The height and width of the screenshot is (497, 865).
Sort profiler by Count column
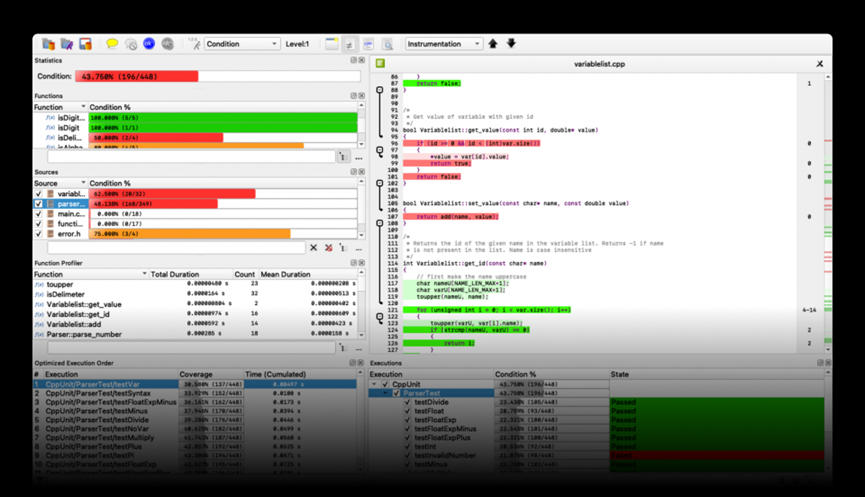click(x=245, y=274)
